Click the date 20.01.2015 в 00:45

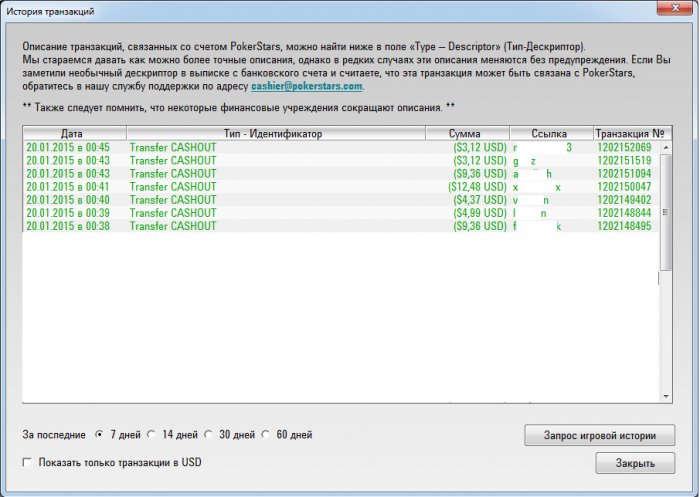tap(68, 147)
